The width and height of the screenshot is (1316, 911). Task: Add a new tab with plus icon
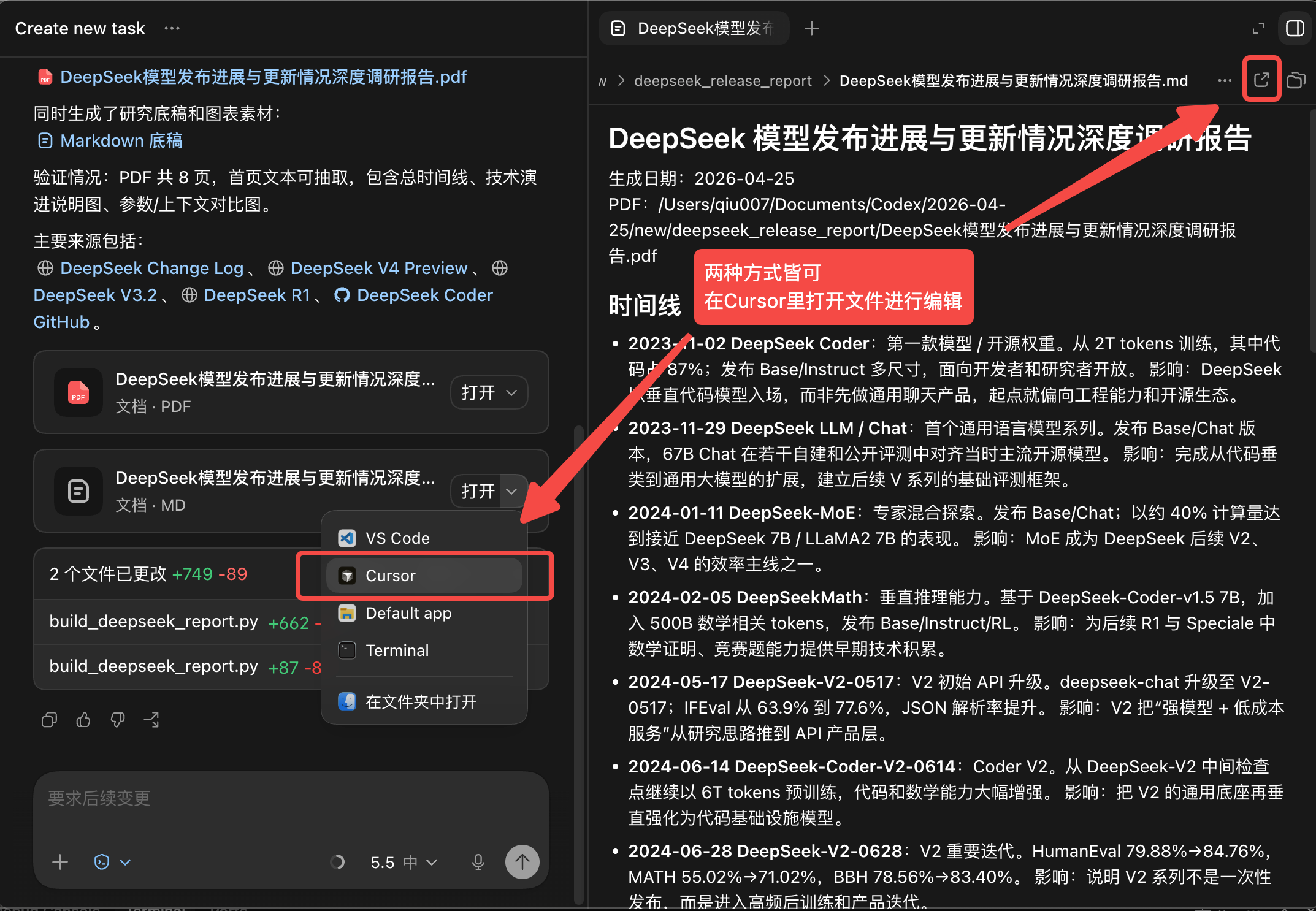point(812,28)
